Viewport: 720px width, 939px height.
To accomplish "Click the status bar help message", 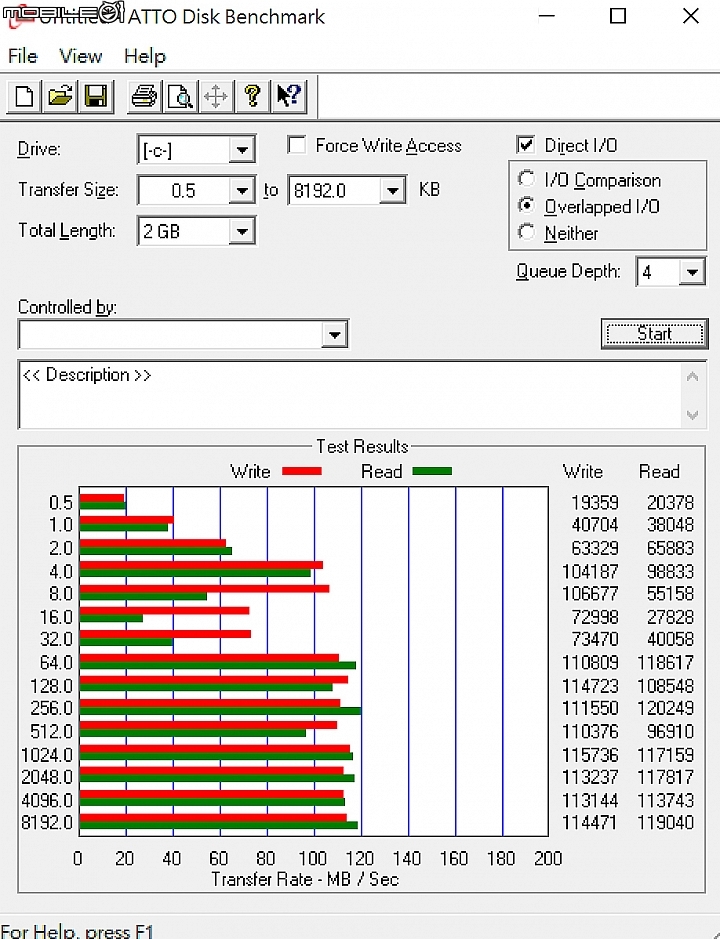I will coord(77,931).
